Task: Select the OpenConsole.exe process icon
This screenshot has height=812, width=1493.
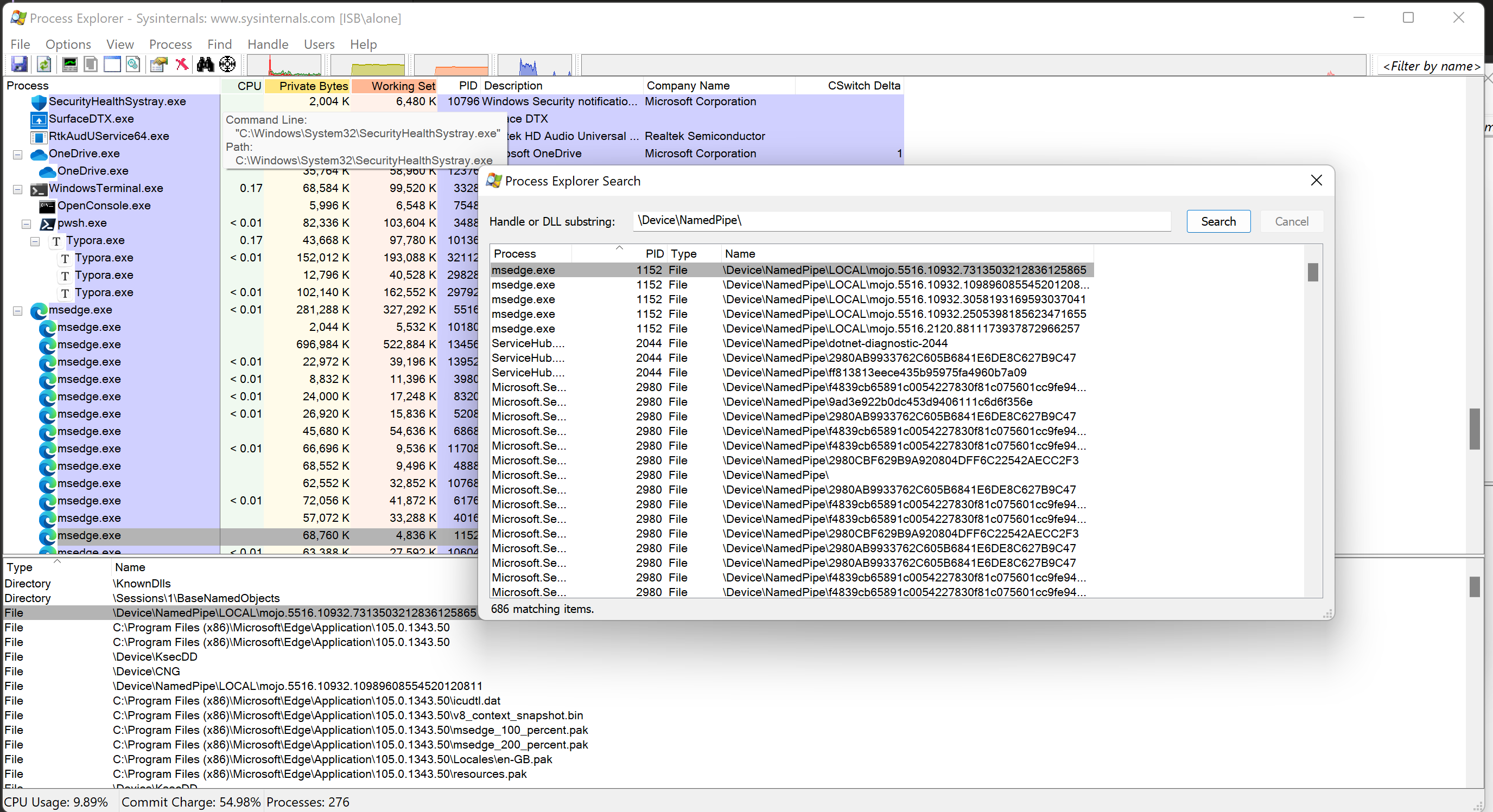Action: [x=47, y=206]
